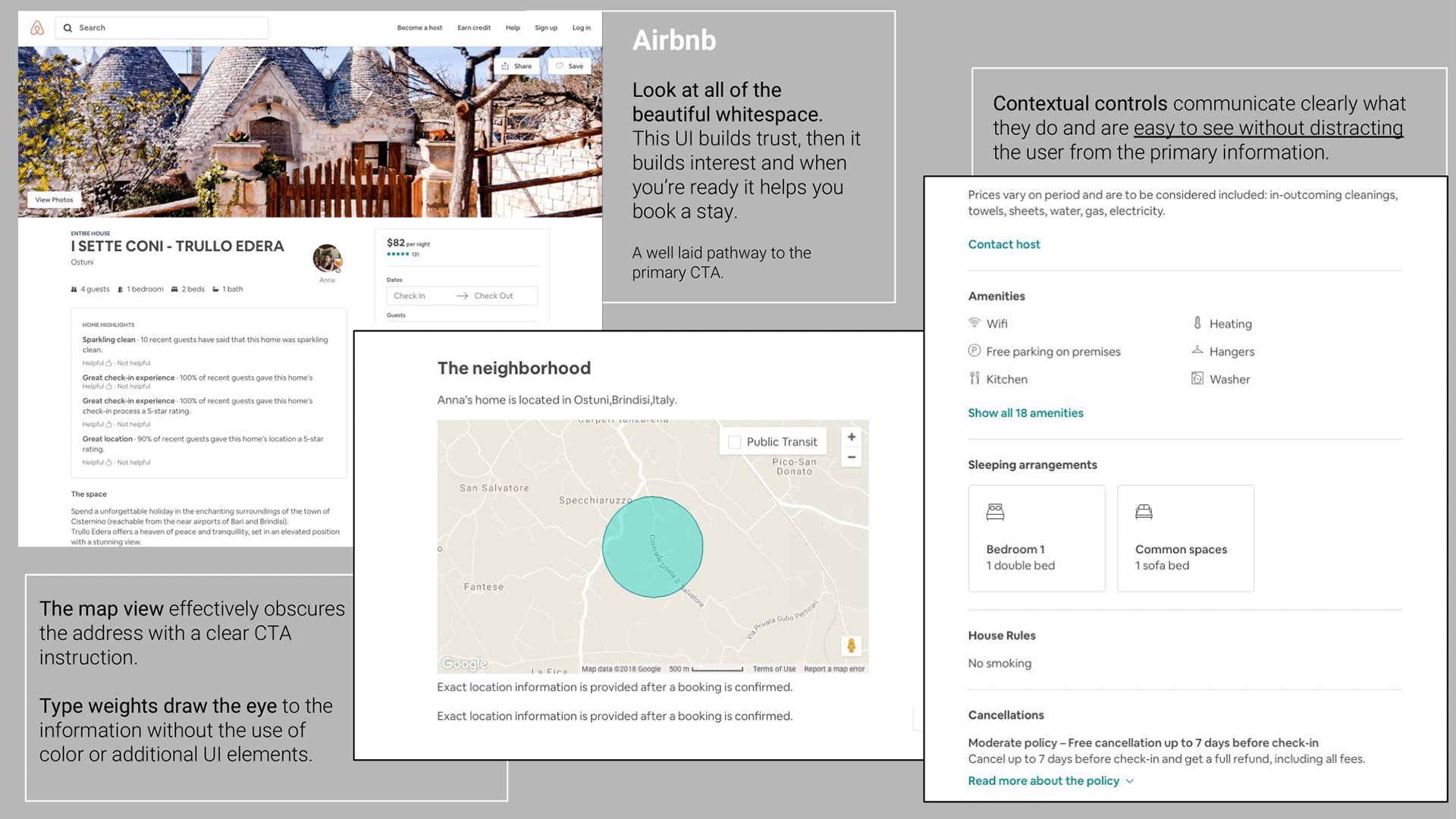
Task: Click Report a map error link
Action: click(834, 669)
